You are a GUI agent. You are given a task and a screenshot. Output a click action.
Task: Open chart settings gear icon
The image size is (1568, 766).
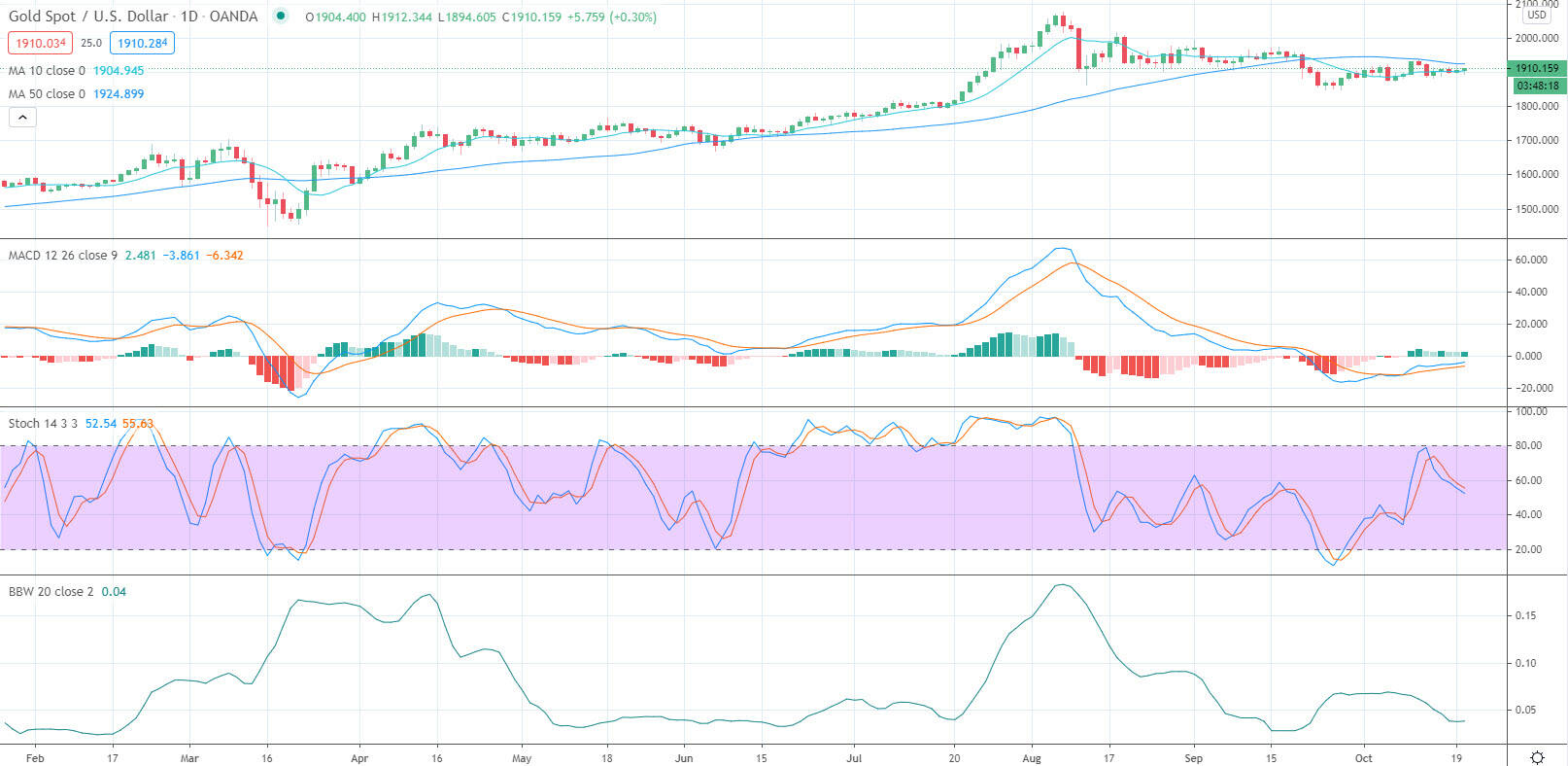tap(1538, 757)
